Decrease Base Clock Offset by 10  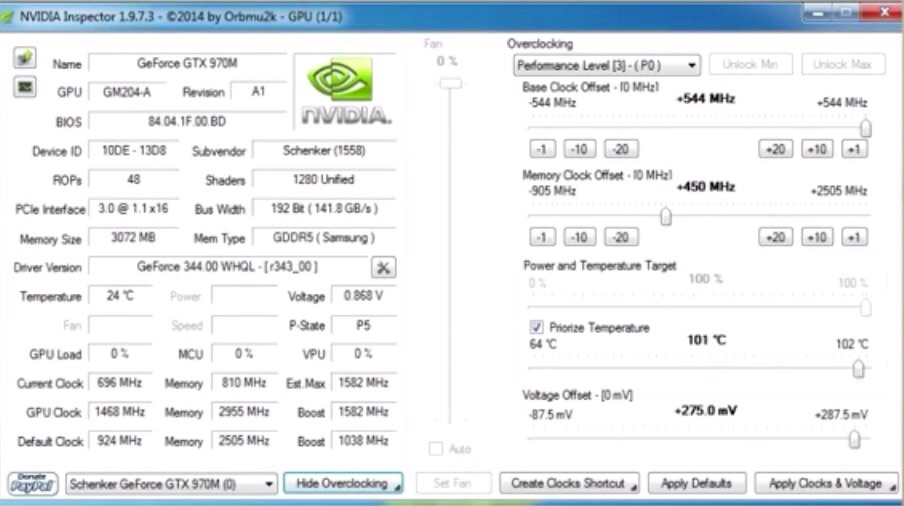(x=579, y=149)
